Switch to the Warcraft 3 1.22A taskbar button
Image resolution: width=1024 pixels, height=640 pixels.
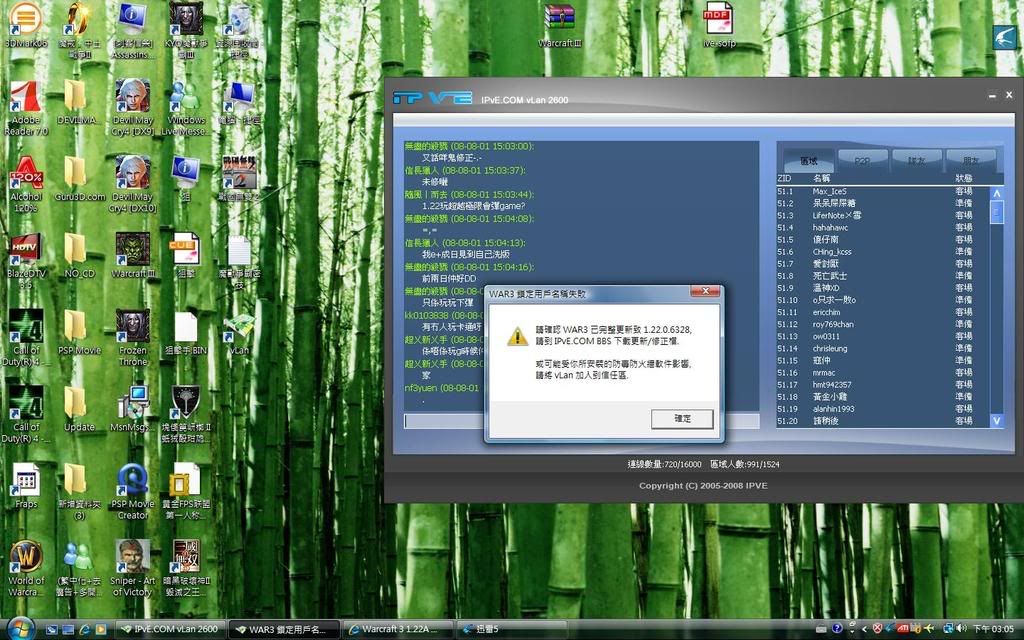point(398,629)
